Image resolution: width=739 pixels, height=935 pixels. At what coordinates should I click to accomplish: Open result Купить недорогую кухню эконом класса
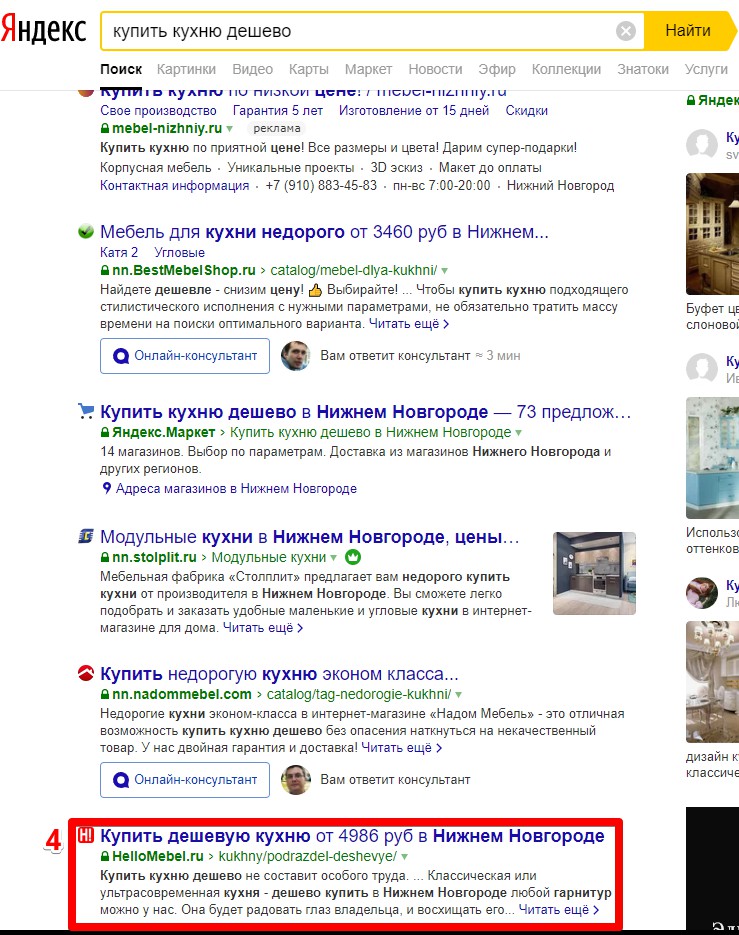tap(279, 674)
